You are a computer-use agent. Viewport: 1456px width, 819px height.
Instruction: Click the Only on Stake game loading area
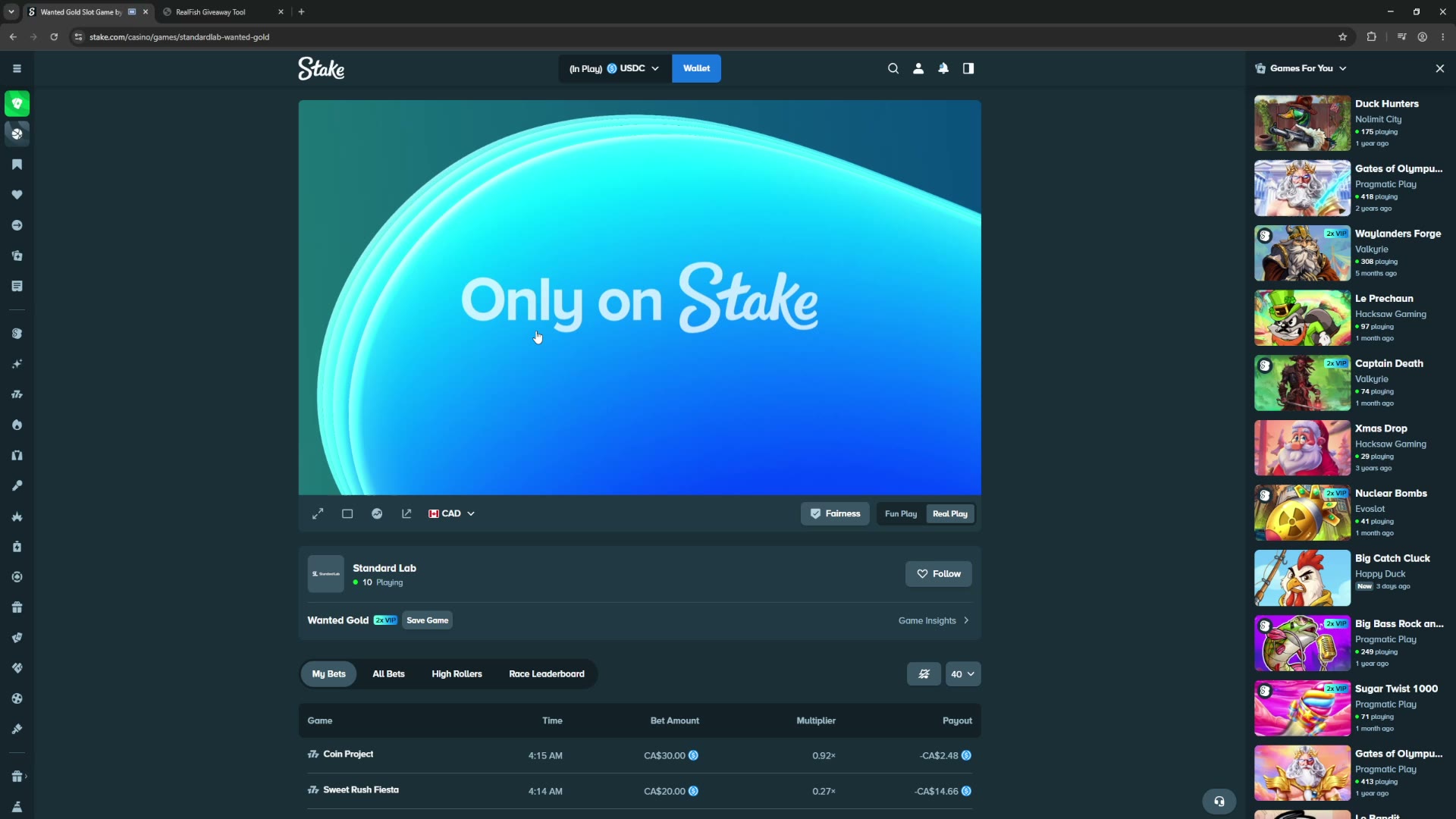(639, 297)
